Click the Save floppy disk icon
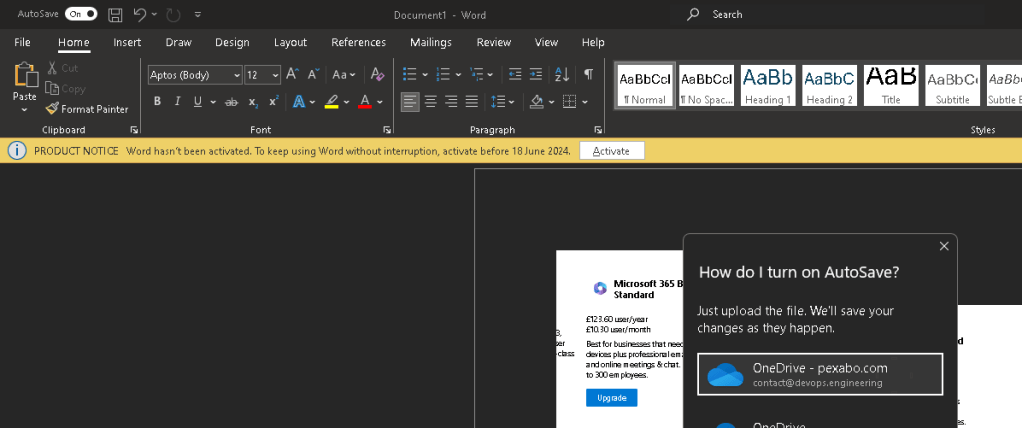 point(115,14)
